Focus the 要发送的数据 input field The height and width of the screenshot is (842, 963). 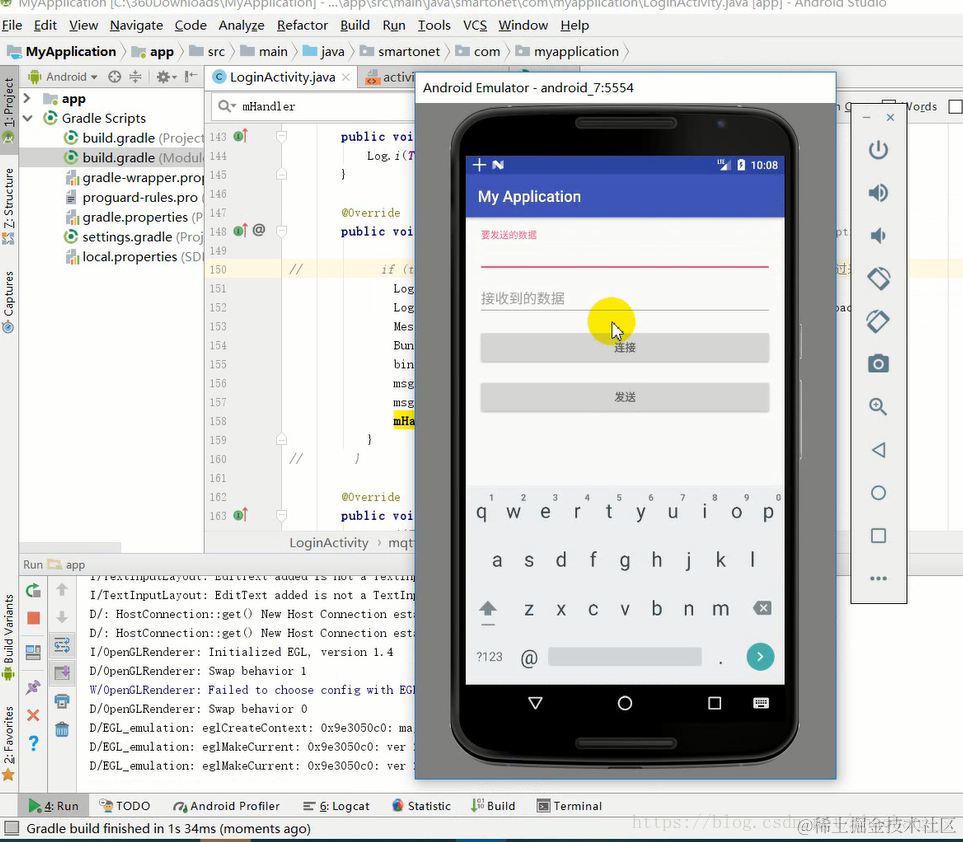point(625,255)
